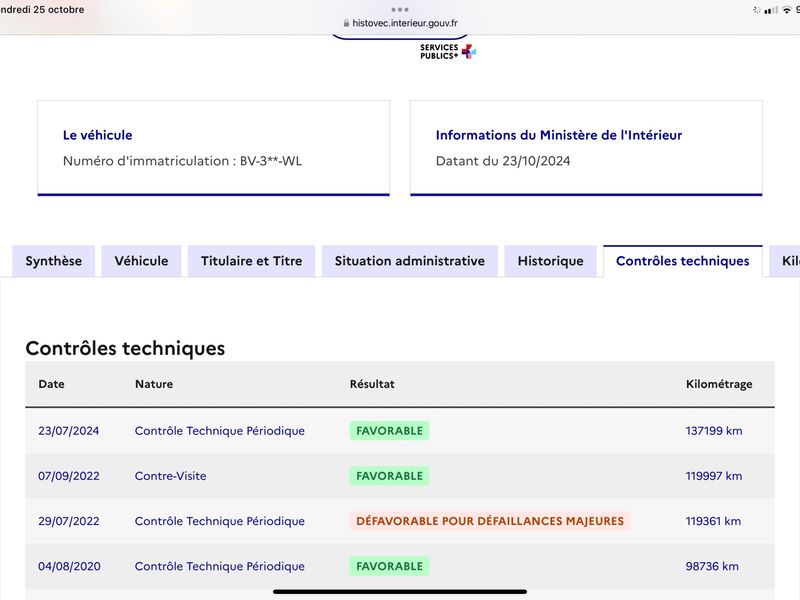Click the DÉFAVORABLE POUR DÉFAILLANCES MAJEURES badge
The image size is (800, 600).
(x=490, y=521)
